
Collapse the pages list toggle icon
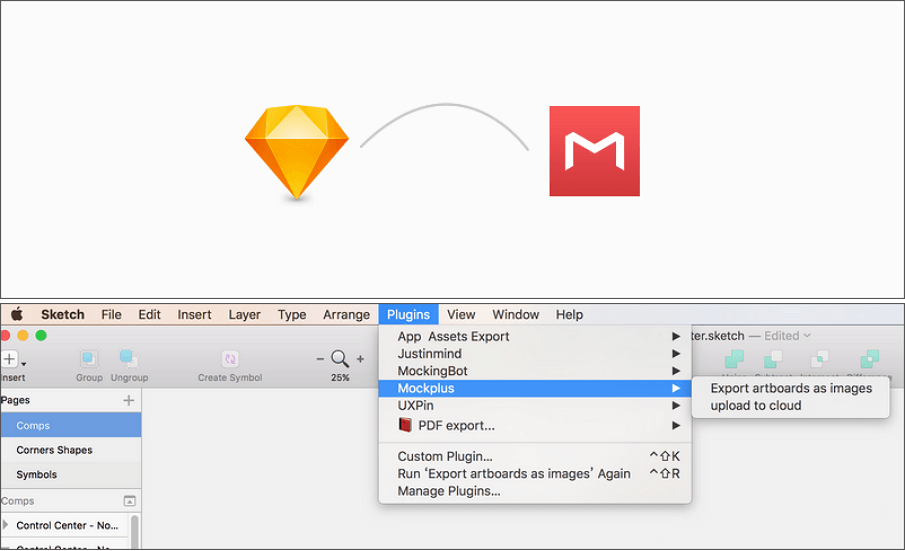coord(130,501)
